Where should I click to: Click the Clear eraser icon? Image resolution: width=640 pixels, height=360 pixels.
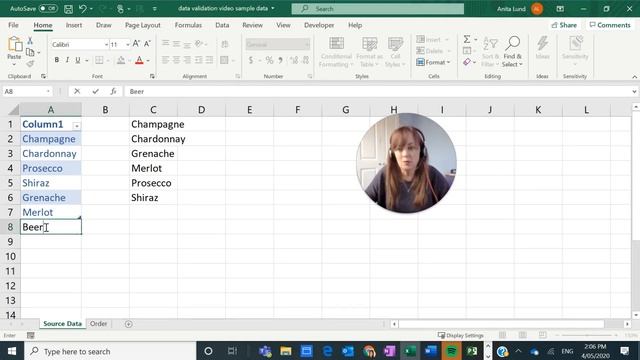pyautogui.click(x=467, y=62)
